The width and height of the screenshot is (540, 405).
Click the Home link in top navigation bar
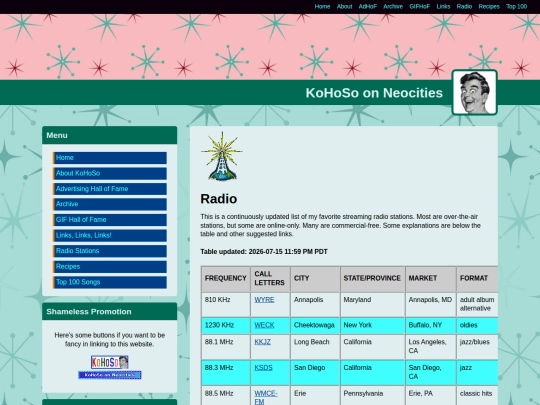pos(322,7)
